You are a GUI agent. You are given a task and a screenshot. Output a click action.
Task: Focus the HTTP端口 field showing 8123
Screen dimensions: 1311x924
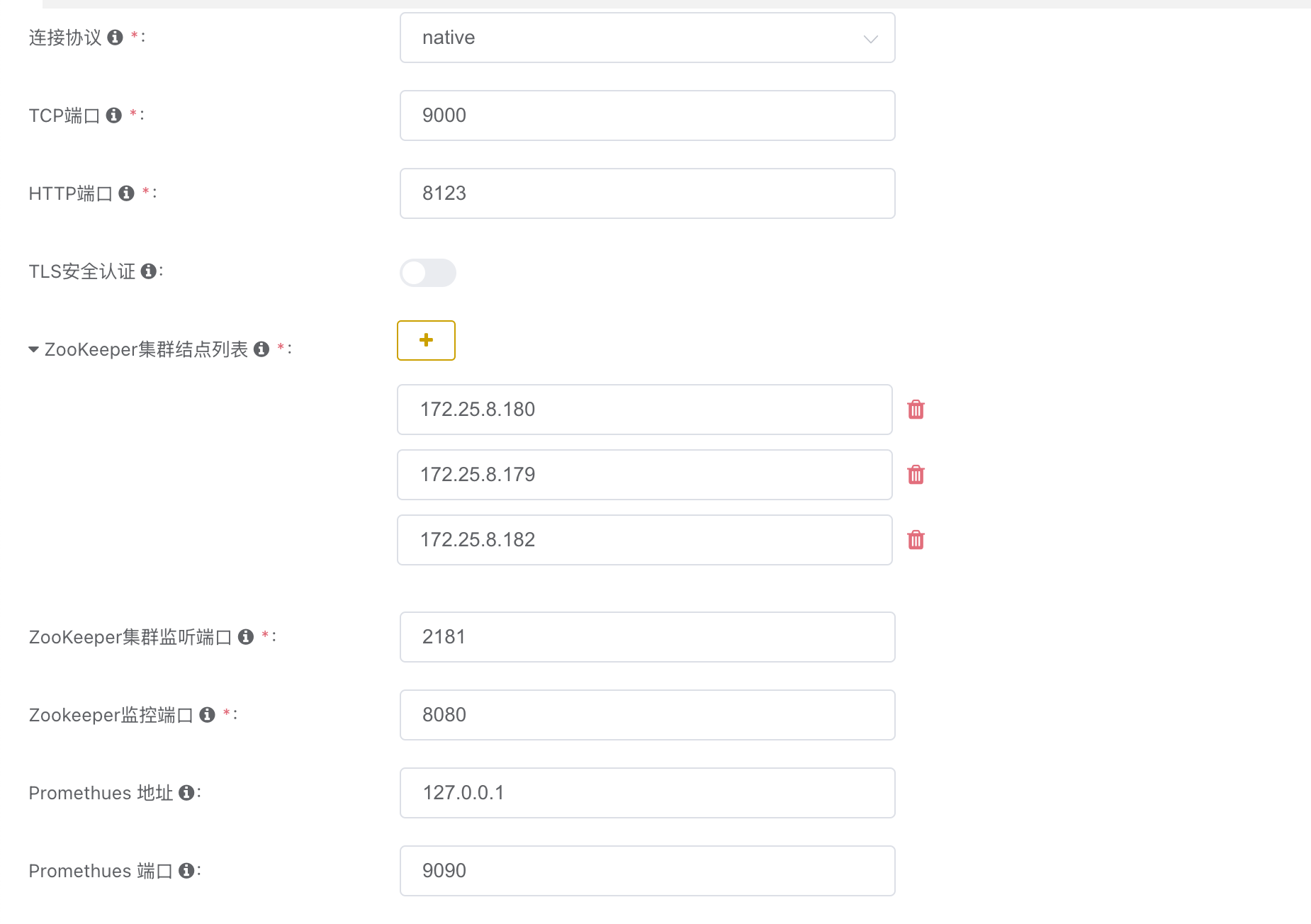coord(646,193)
